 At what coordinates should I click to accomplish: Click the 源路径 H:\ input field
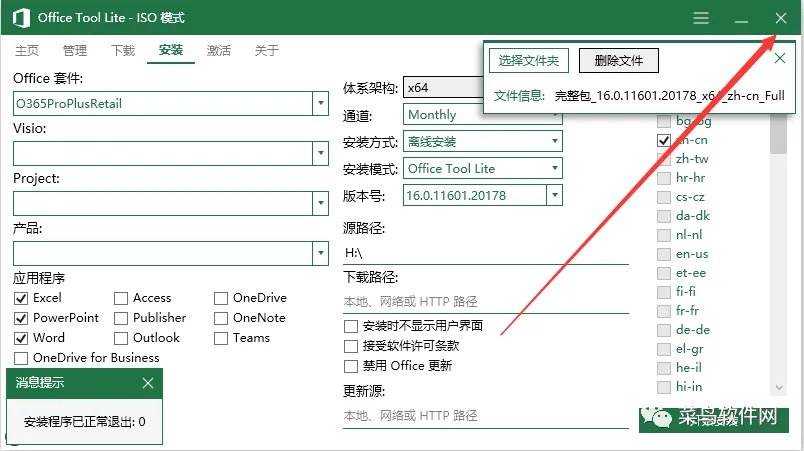486,253
